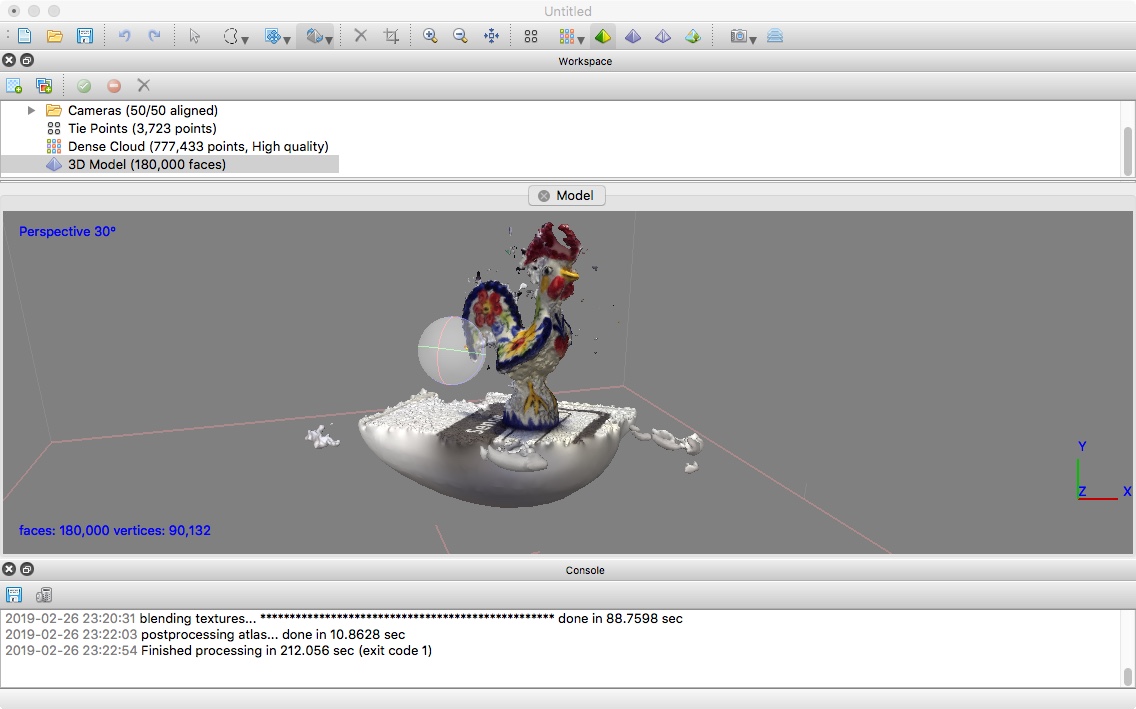Open show cameras dropdown arrow
The width and height of the screenshot is (1136, 709).
tap(753, 40)
